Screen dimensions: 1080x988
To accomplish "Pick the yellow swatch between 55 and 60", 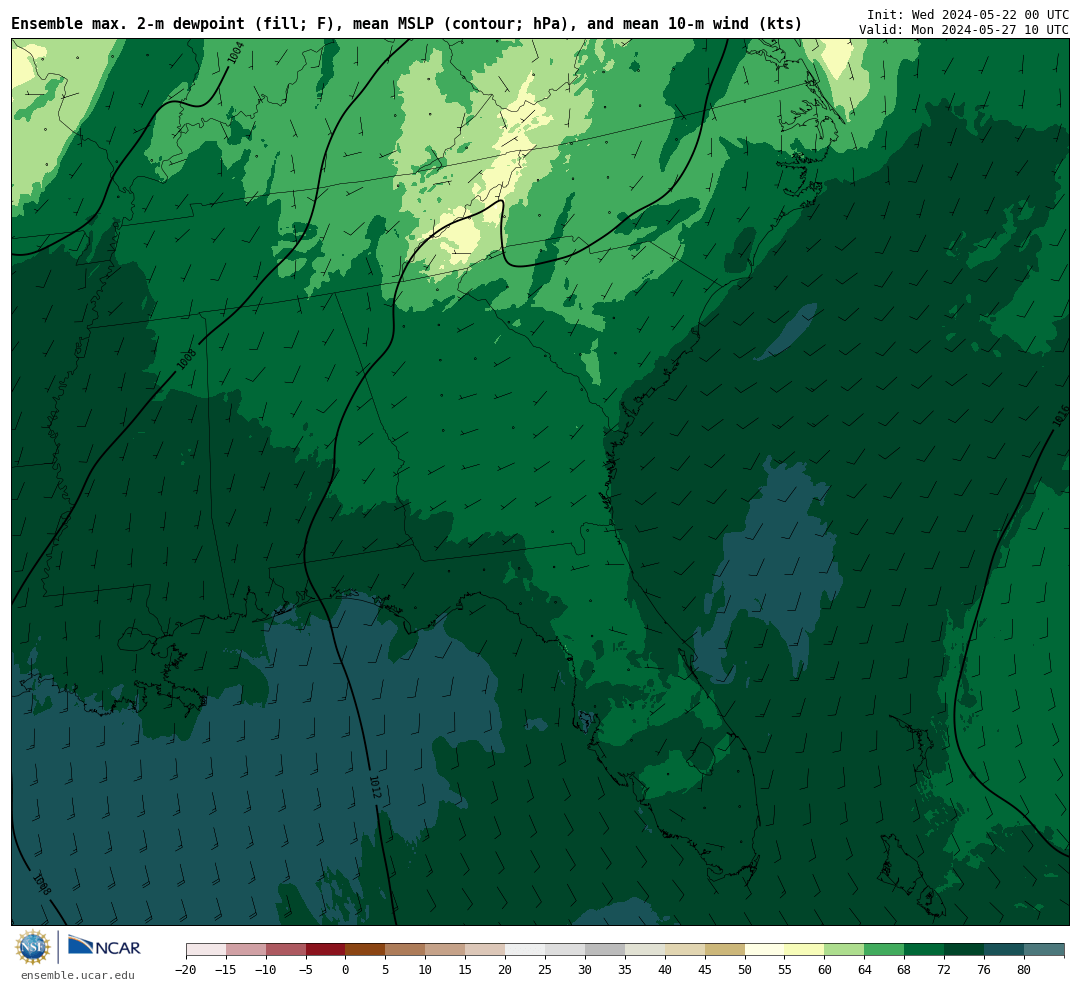I will (805, 950).
